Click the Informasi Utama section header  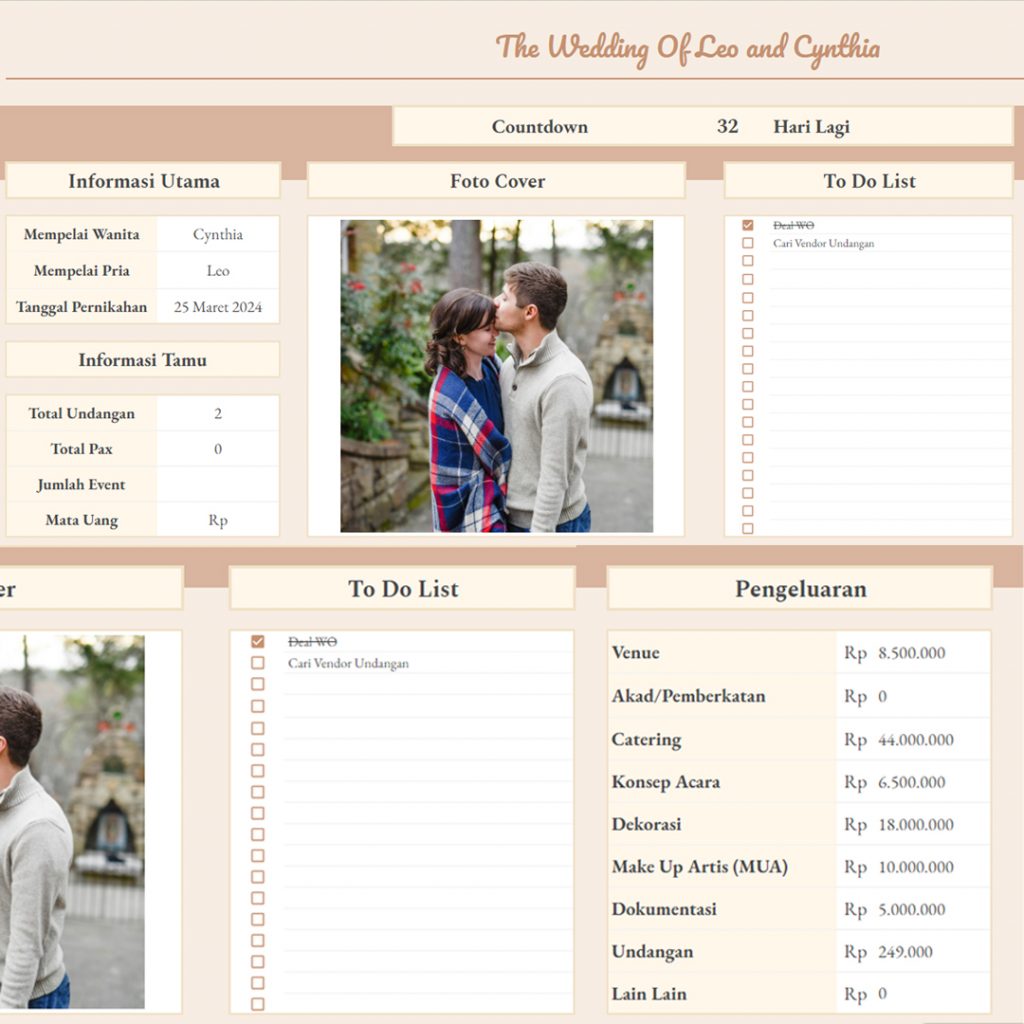(x=143, y=181)
